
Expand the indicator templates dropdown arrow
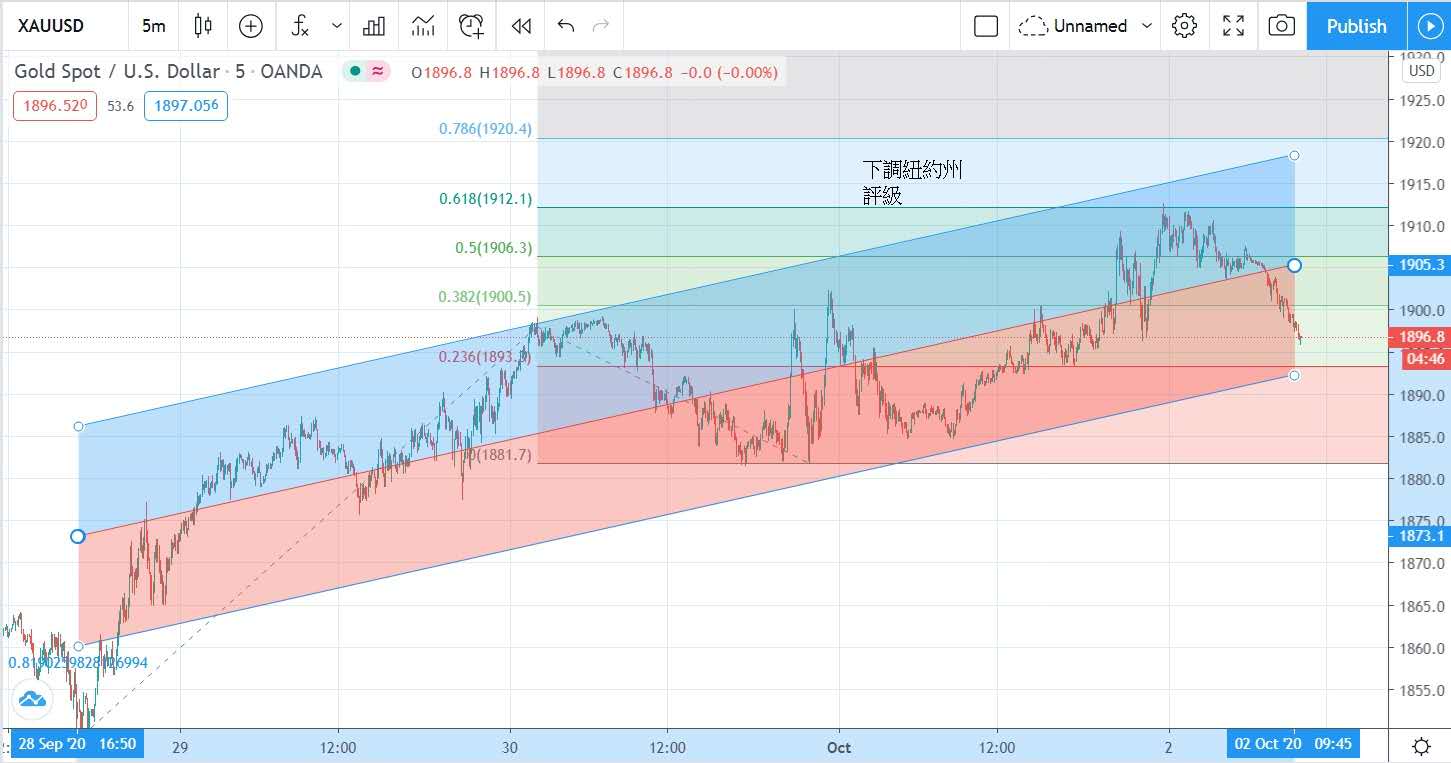[x=337, y=26]
